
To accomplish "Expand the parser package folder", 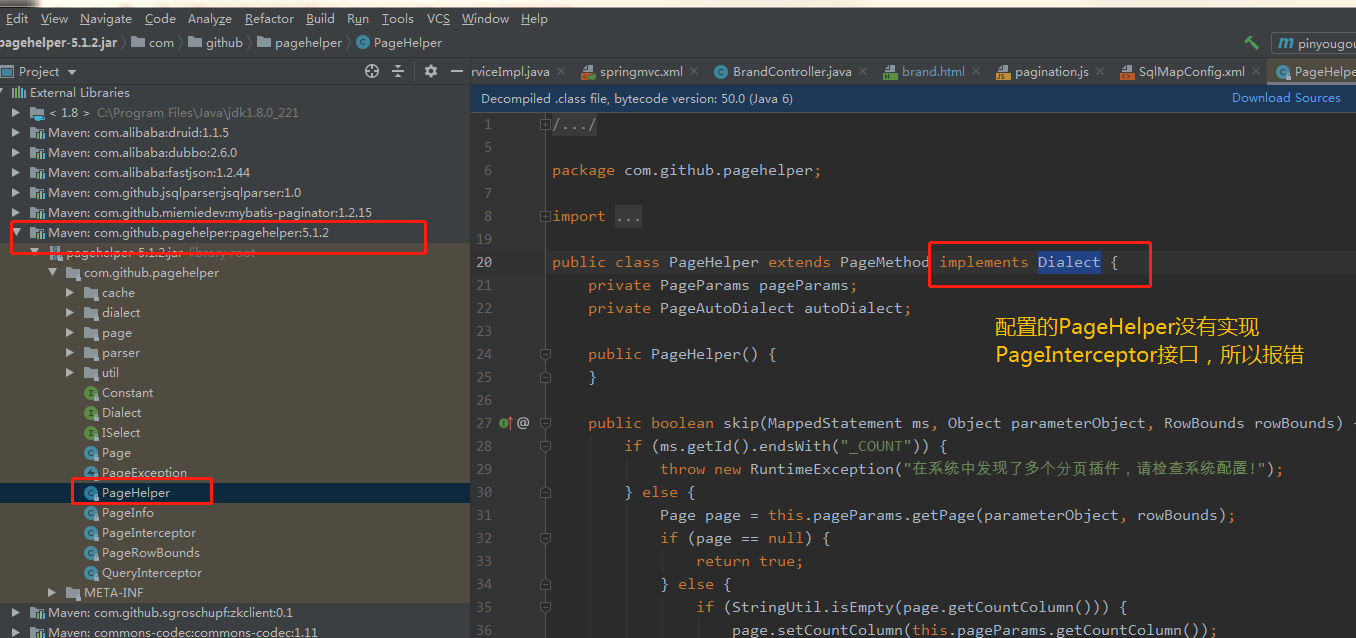I will point(70,353).
